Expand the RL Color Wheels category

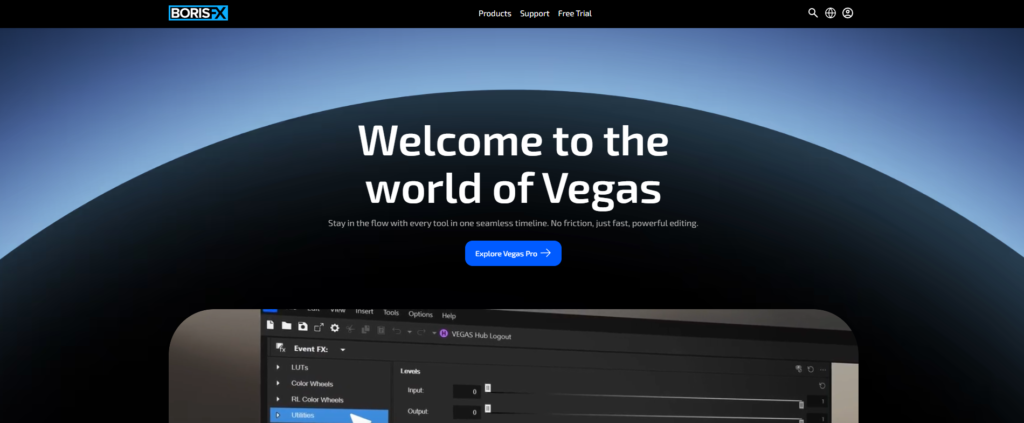coord(278,399)
